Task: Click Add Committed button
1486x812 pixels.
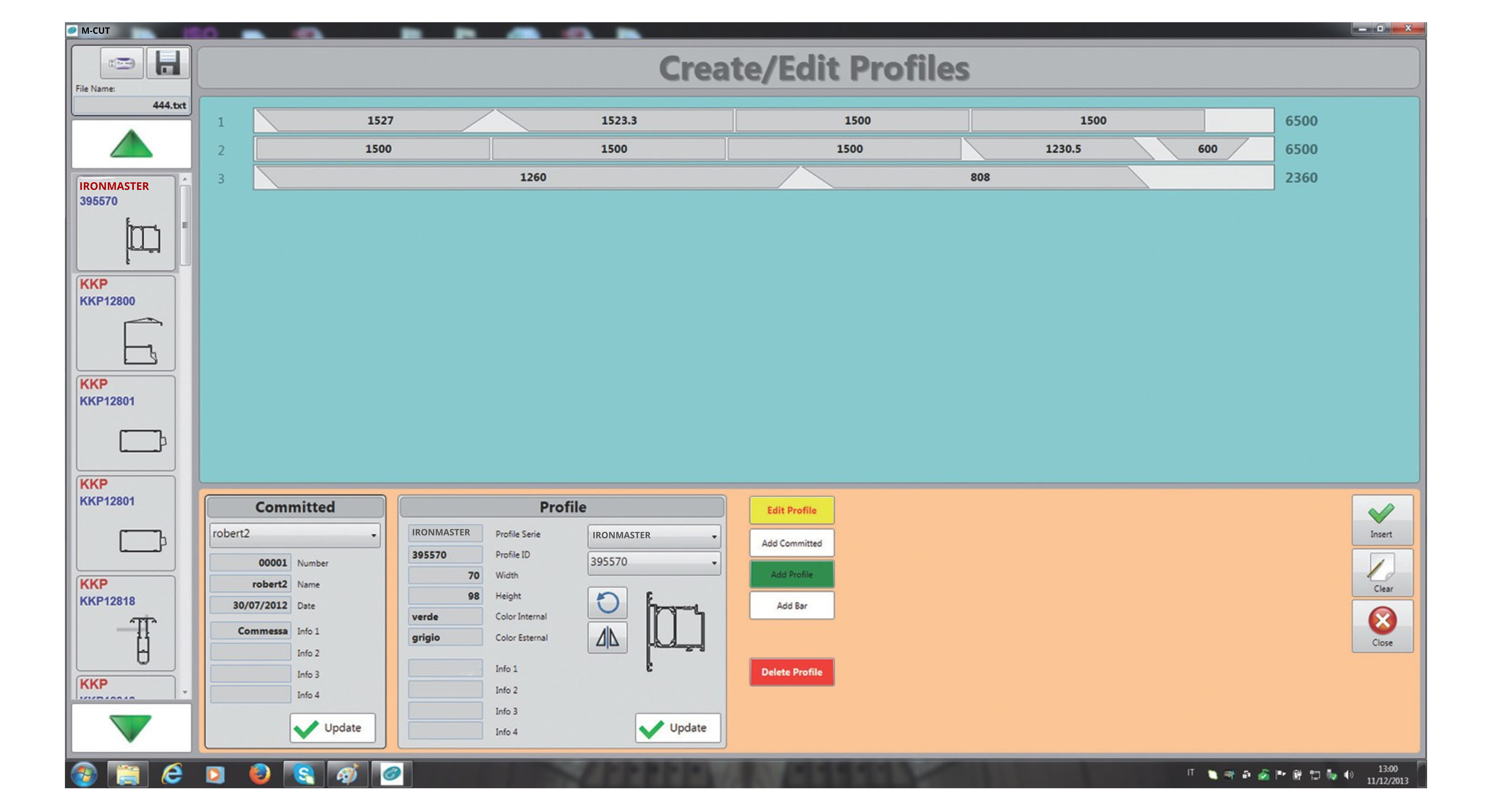Action: tap(792, 543)
